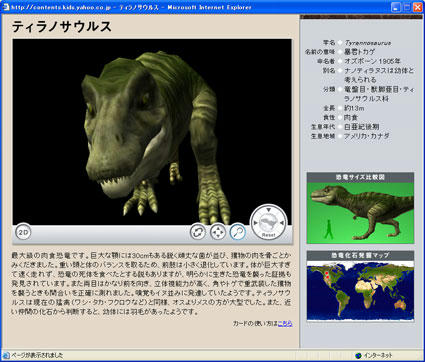
Task: Open the こちら link for card usage
Action: tap(285, 323)
